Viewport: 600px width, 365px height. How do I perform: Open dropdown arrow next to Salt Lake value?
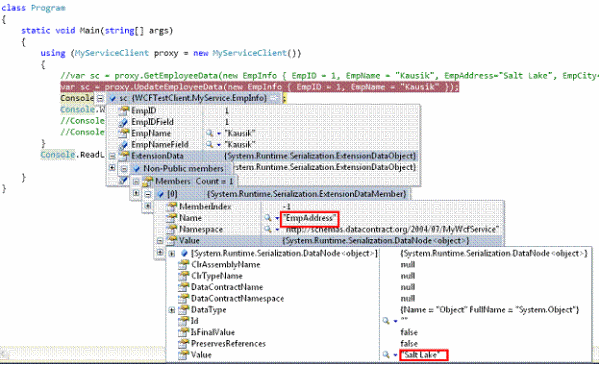click(x=395, y=355)
